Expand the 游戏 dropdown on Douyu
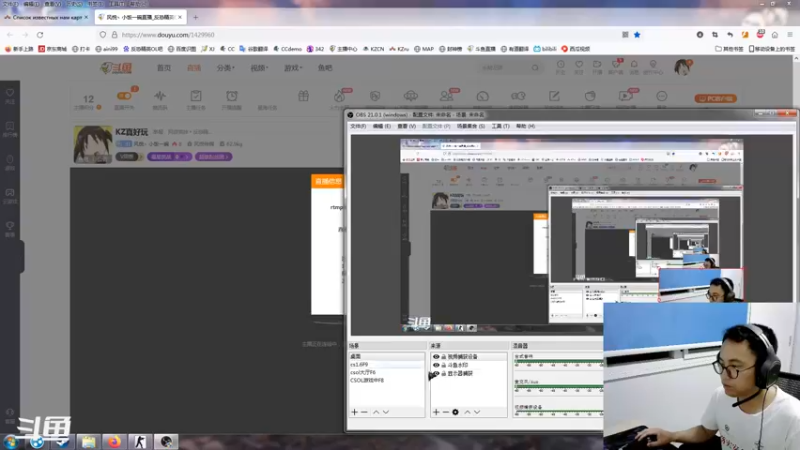Viewport: 800px width, 450px height. [293, 68]
